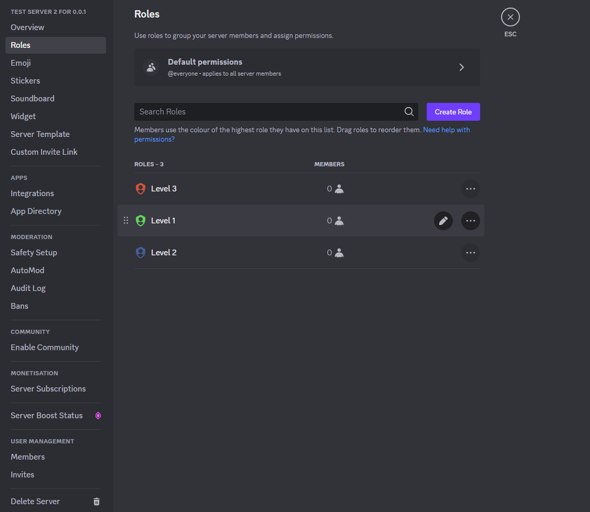The image size is (590, 512).
Task: Open the Soundboard settings
Action: tap(56, 99)
